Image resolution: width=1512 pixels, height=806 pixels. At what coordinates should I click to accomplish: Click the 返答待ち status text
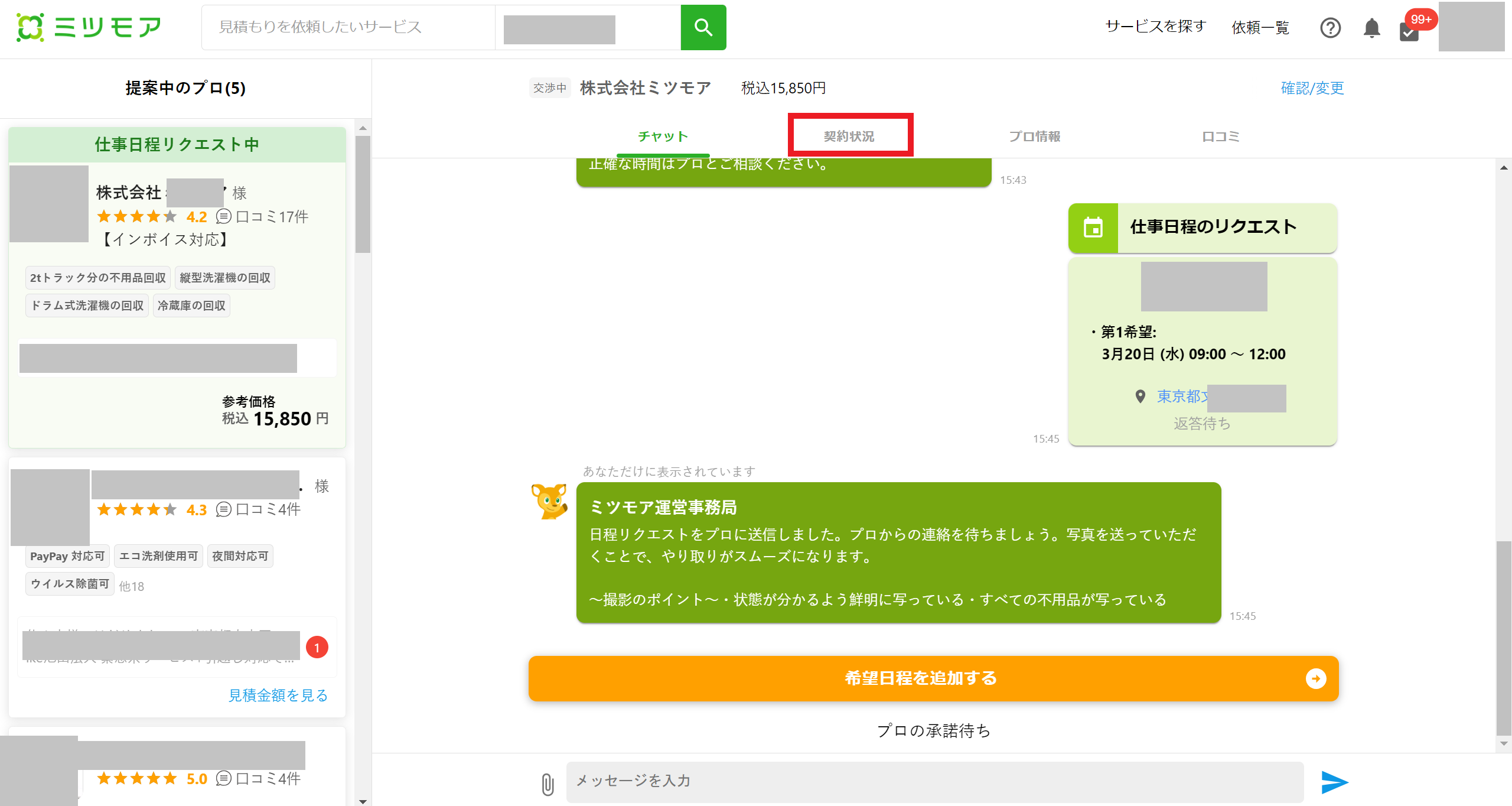[x=1202, y=424]
